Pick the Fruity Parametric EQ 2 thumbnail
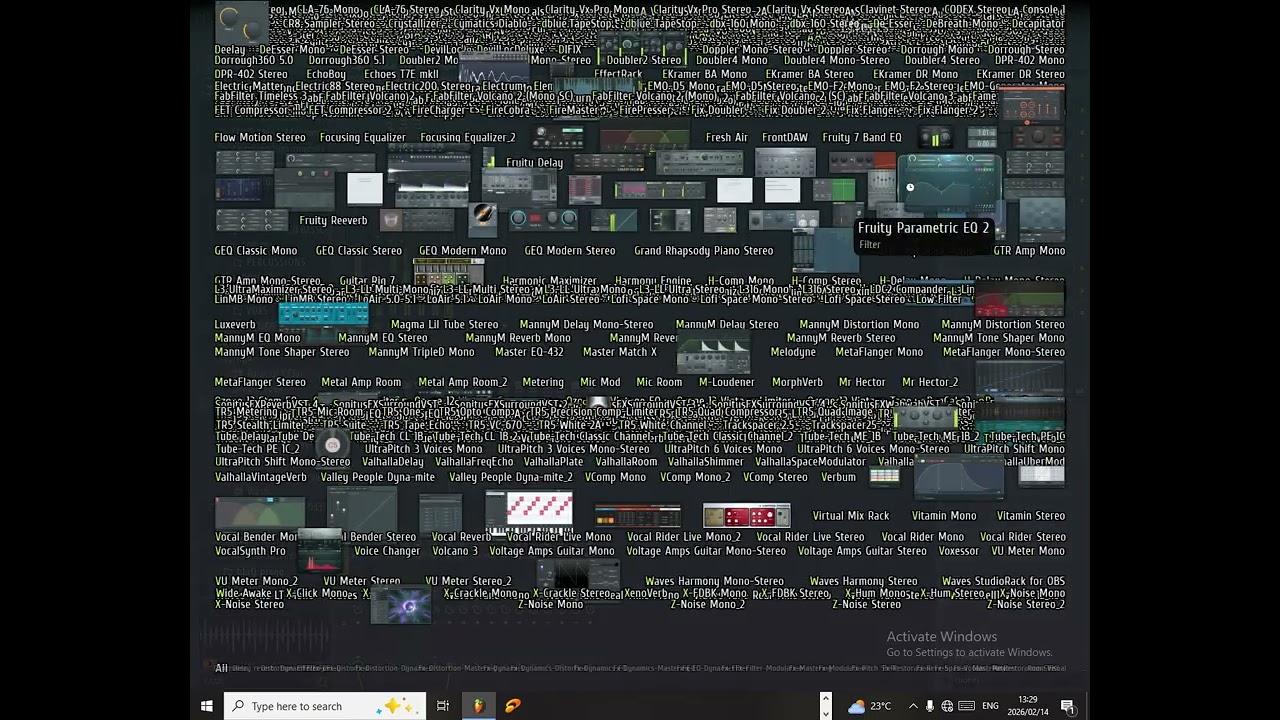 pos(950,186)
